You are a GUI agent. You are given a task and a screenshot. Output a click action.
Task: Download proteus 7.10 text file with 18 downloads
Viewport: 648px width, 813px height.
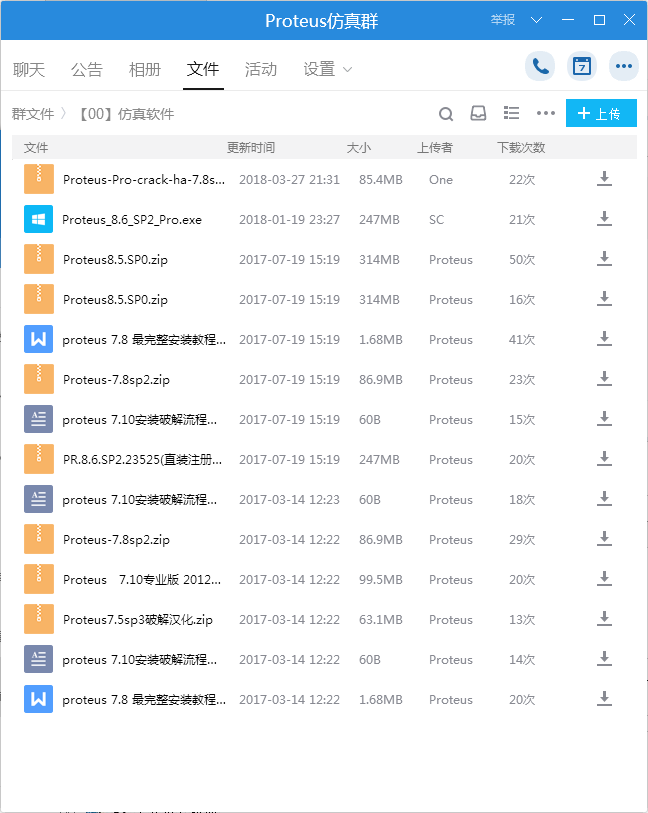(604, 499)
